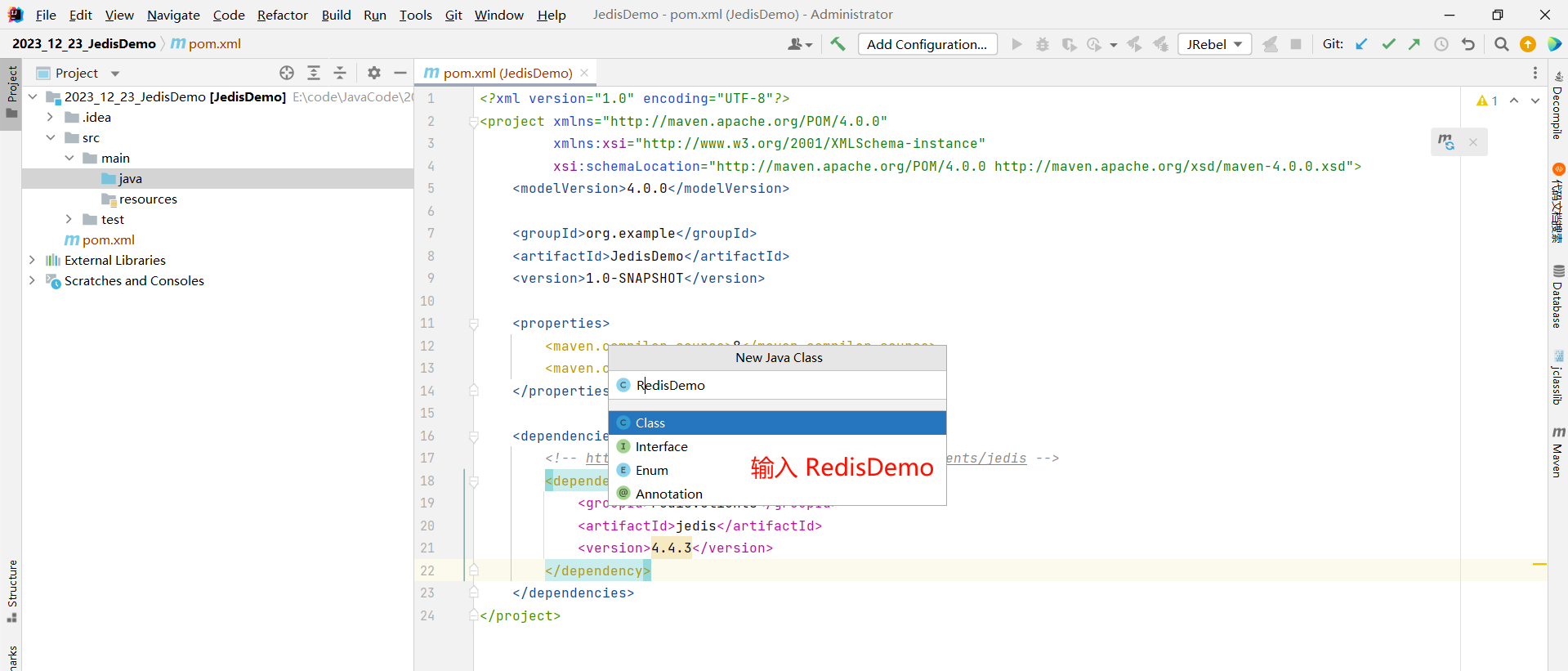Click the Rollback undo icon
1568x671 pixels.
[1468, 44]
